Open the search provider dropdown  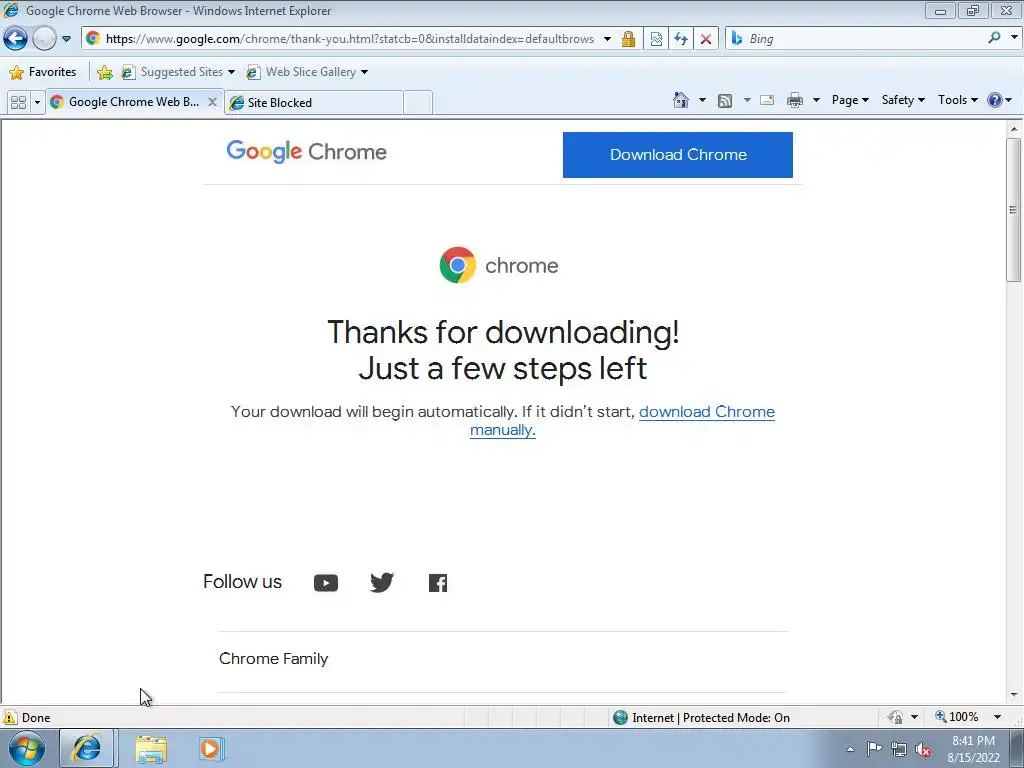(x=1014, y=38)
